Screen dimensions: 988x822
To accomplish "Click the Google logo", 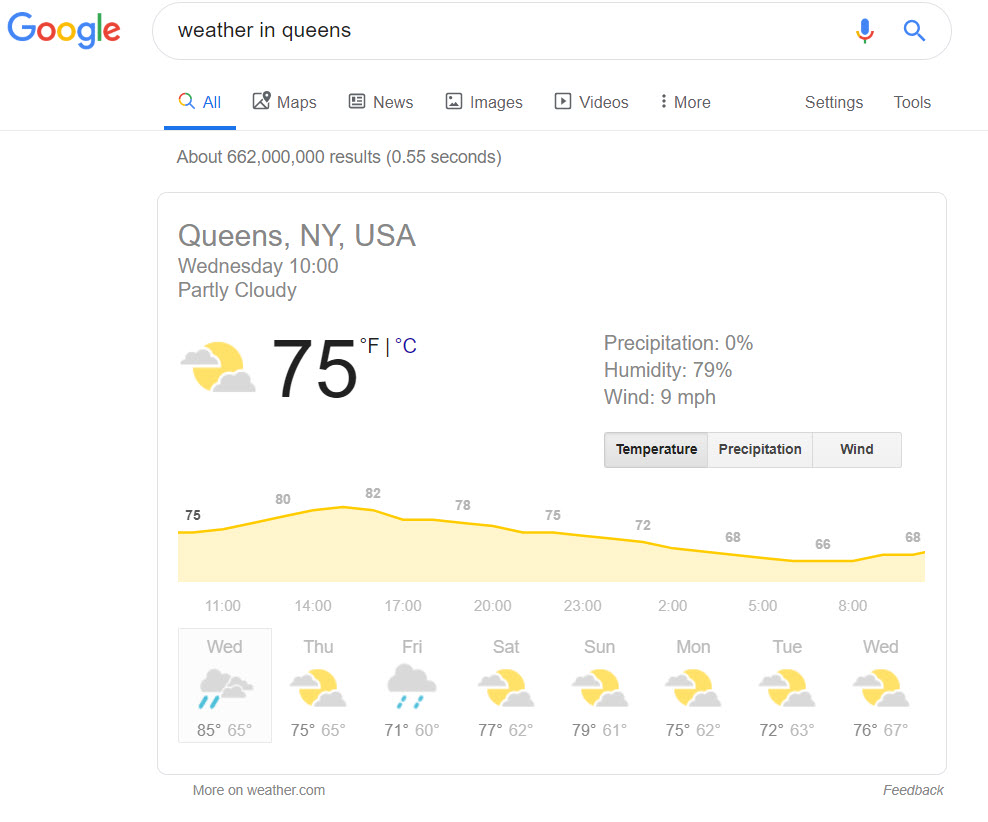I will point(64,30).
